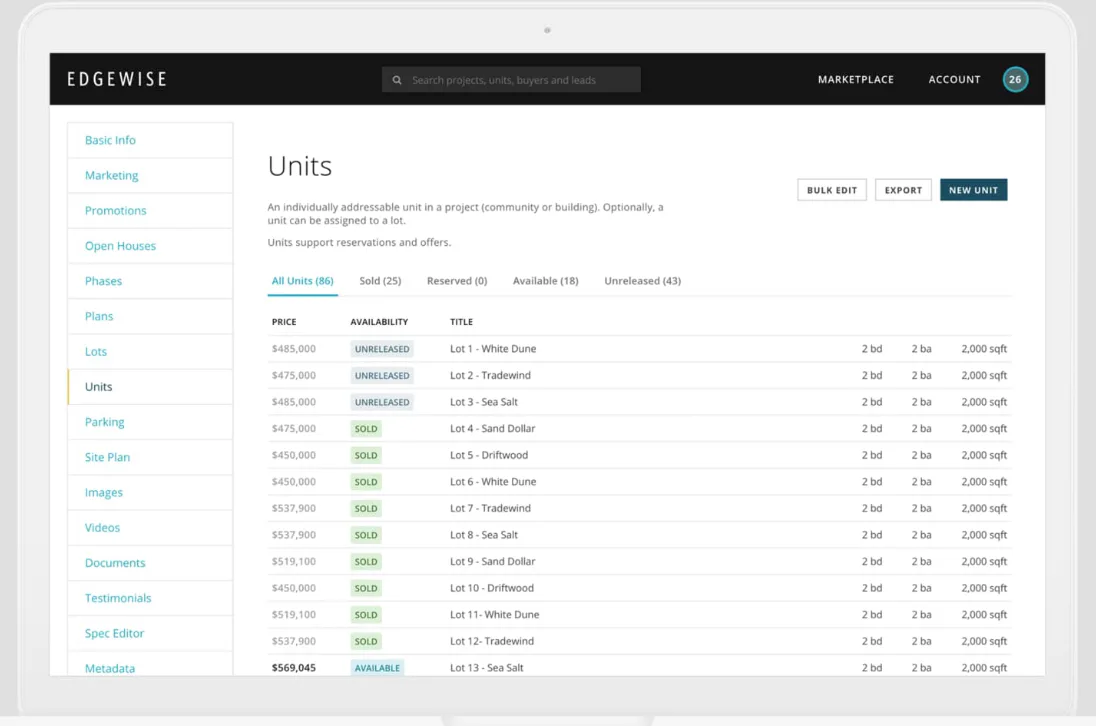Open Basic Info in the sidebar
The height and width of the screenshot is (726, 1096).
tap(110, 140)
